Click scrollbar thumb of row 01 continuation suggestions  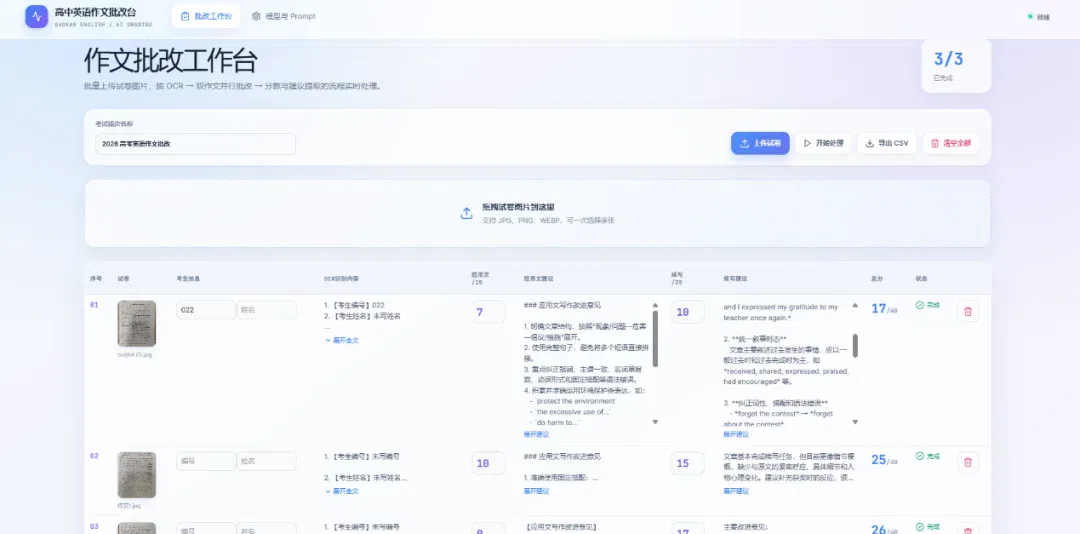(855, 346)
